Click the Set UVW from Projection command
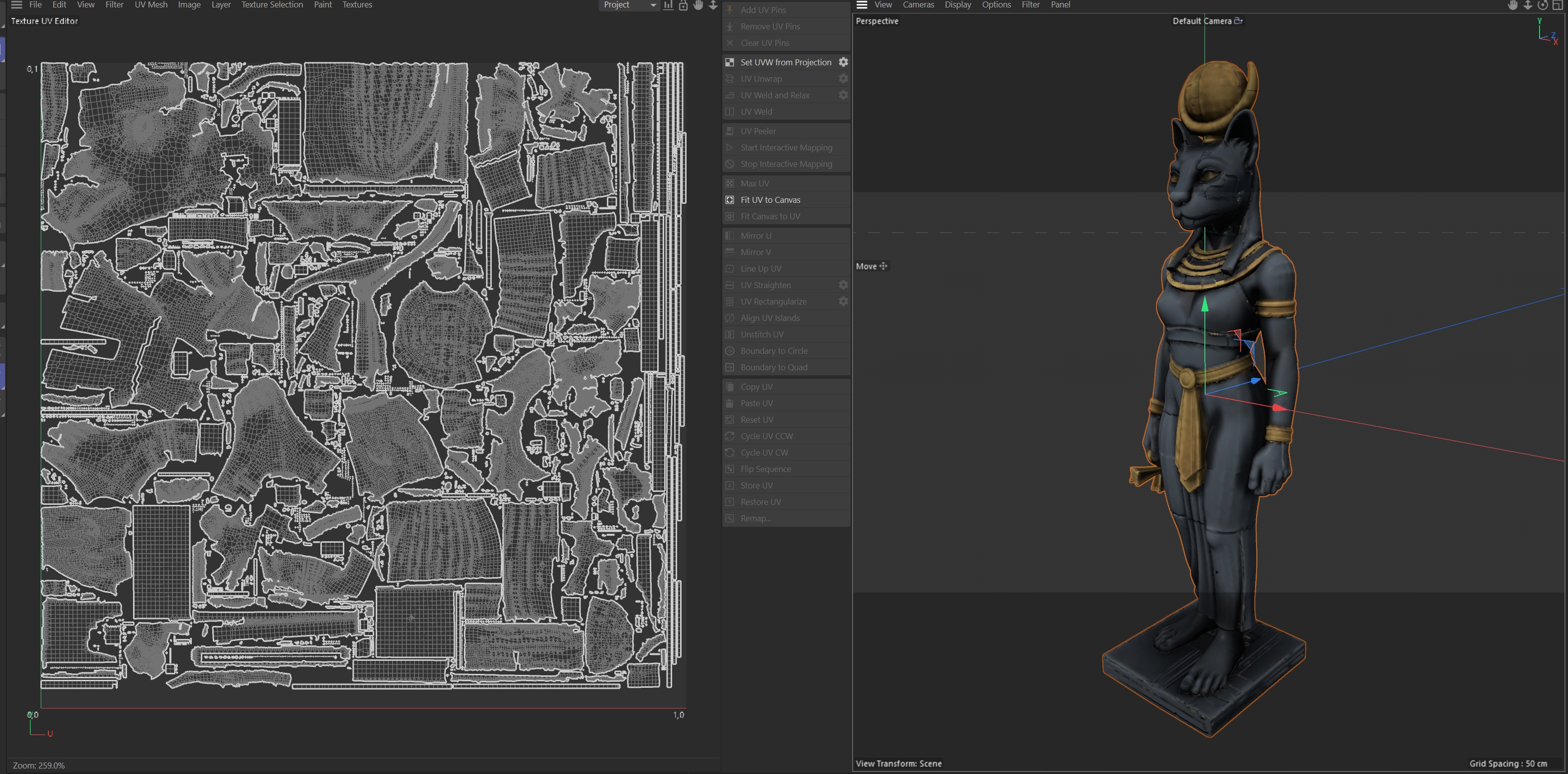 pos(785,62)
